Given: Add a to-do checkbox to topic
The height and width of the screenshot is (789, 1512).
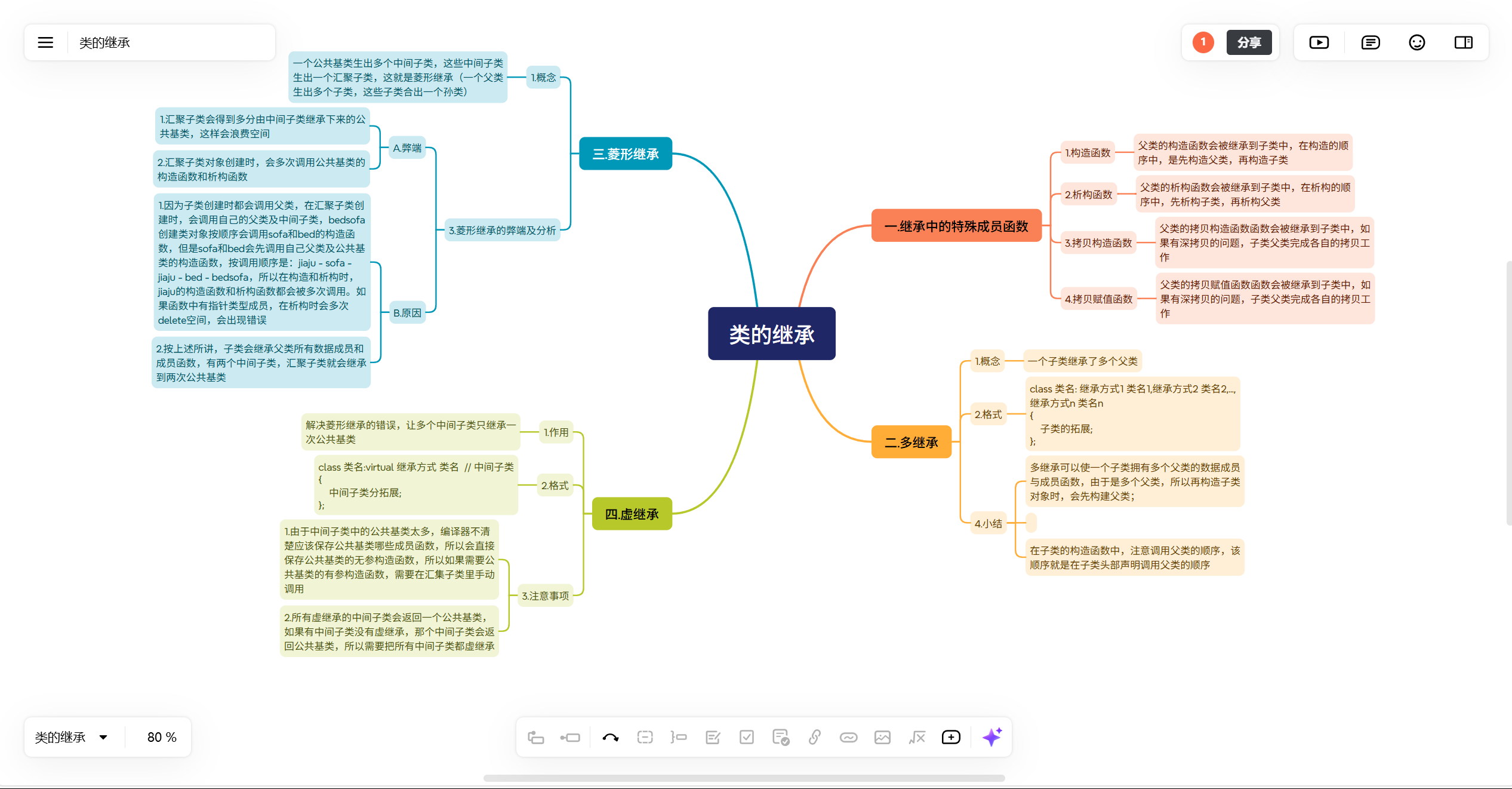Looking at the screenshot, I should coord(747,737).
